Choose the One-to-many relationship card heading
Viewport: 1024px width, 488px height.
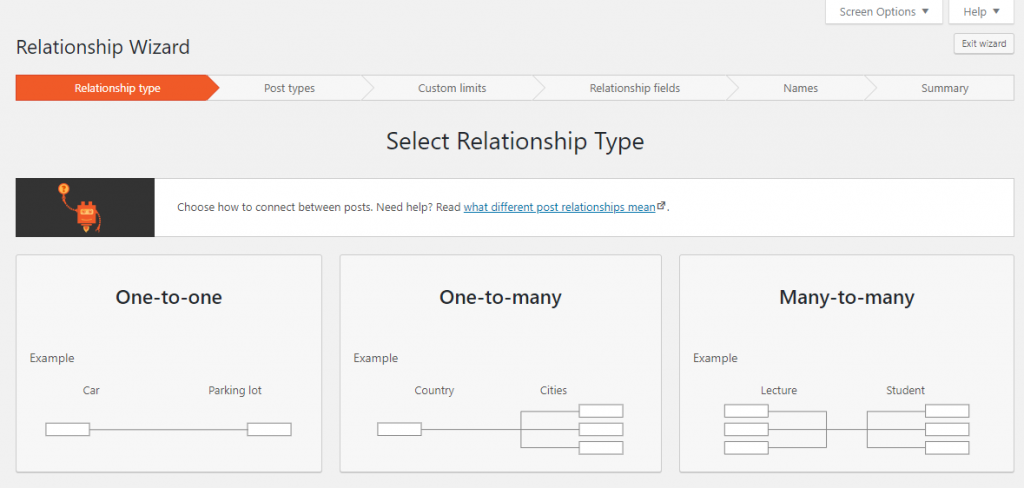[500, 297]
